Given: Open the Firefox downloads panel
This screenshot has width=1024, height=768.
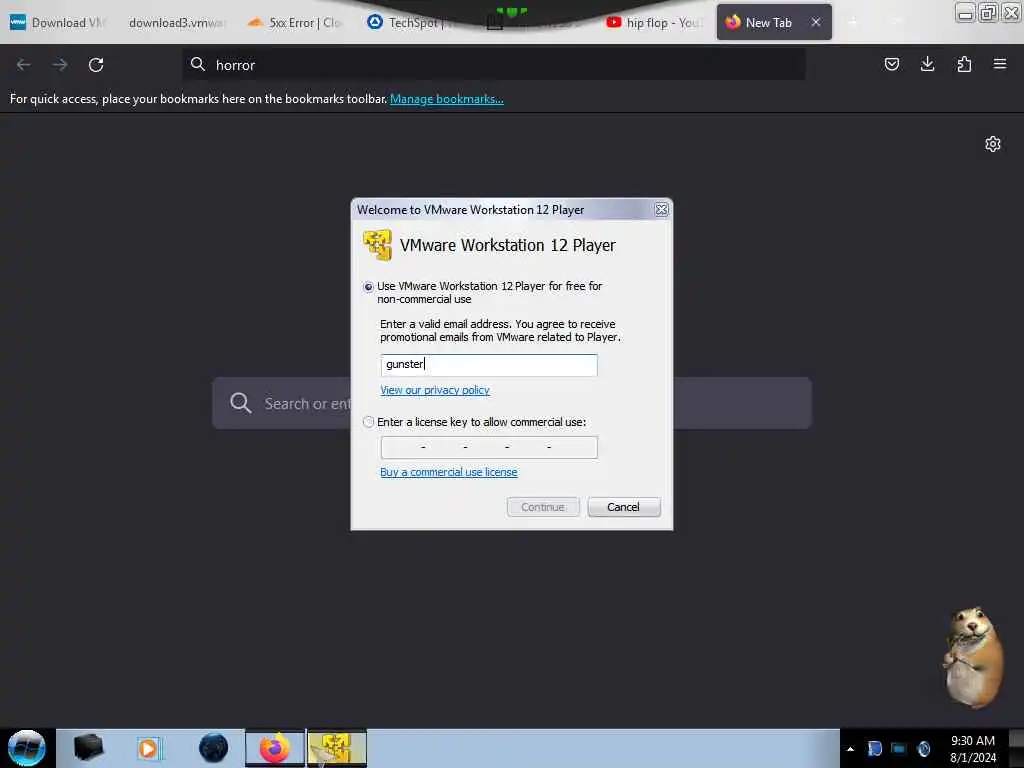Looking at the screenshot, I should point(927,64).
